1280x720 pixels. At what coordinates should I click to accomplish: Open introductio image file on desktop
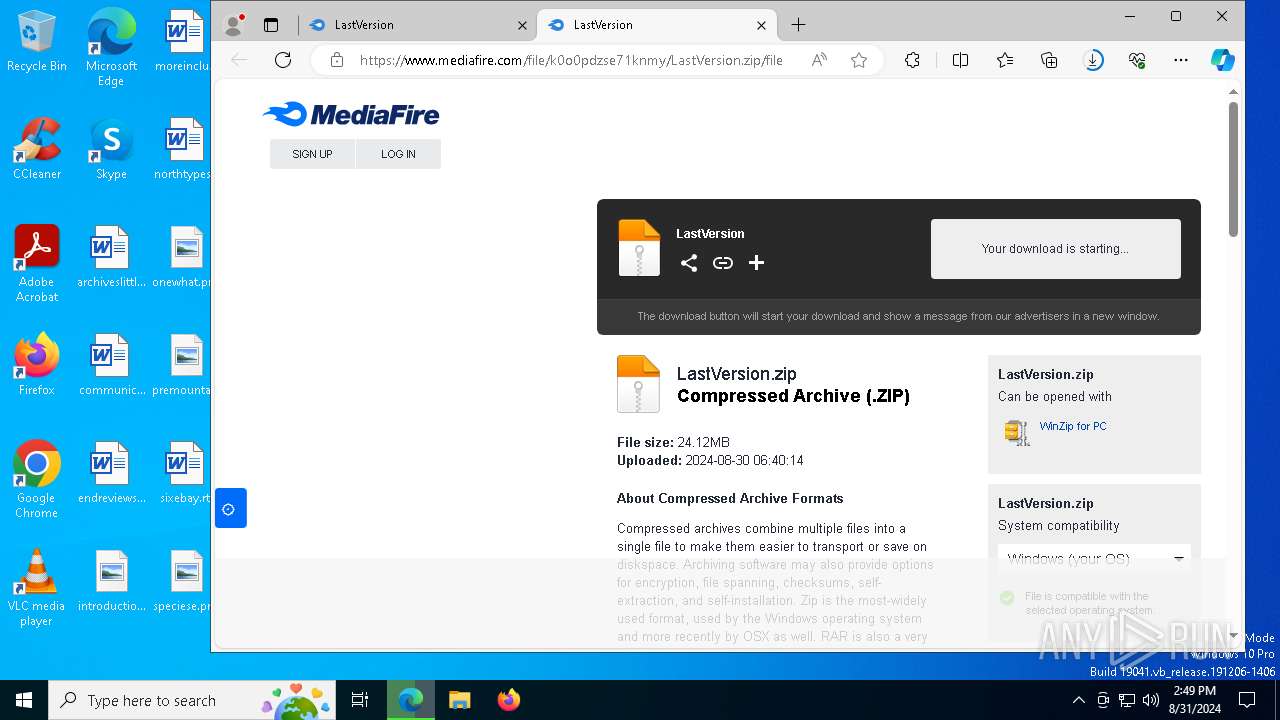[111, 580]
